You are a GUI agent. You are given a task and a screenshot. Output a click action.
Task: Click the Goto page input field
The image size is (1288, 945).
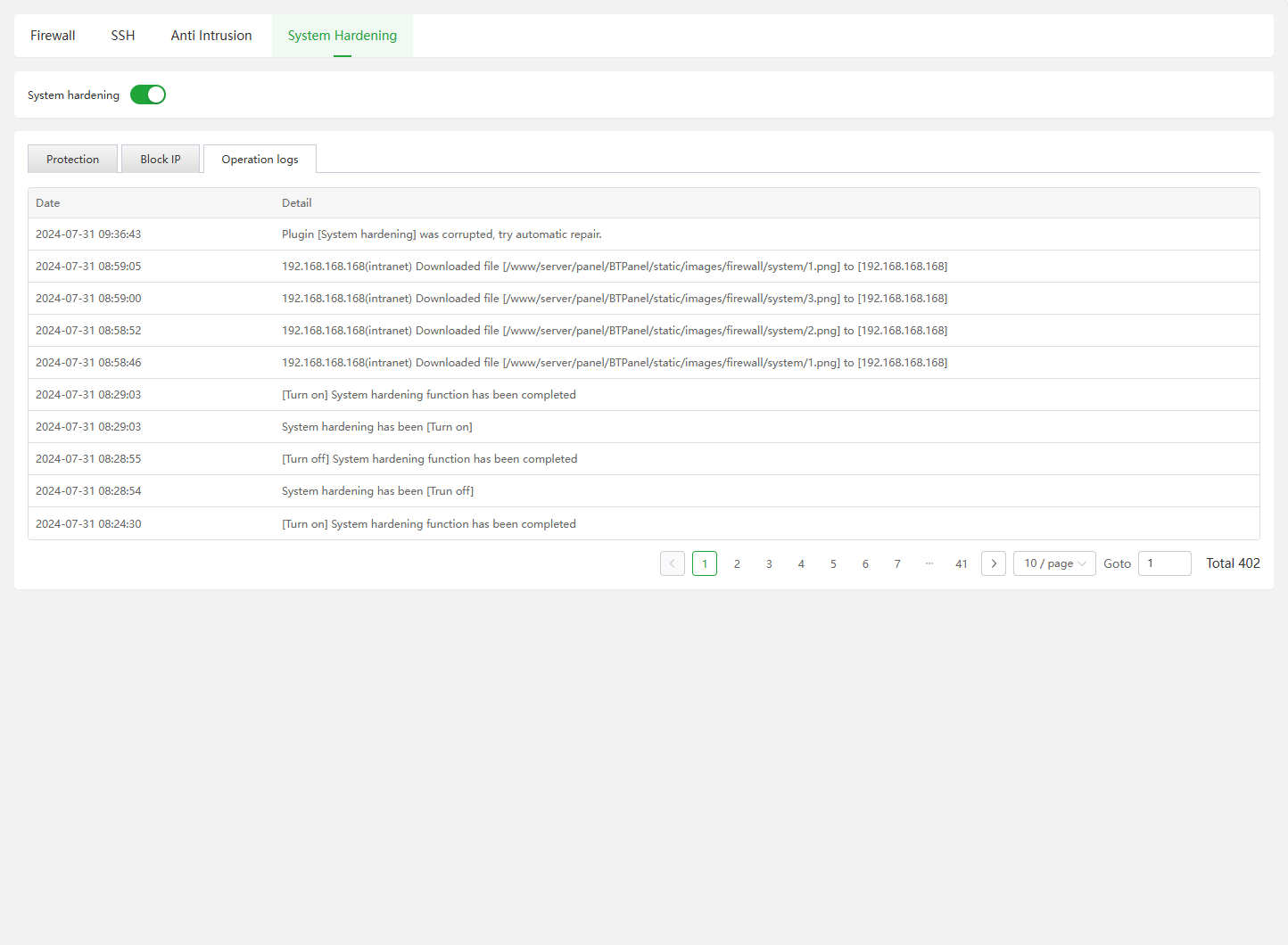coord(1164,563)
